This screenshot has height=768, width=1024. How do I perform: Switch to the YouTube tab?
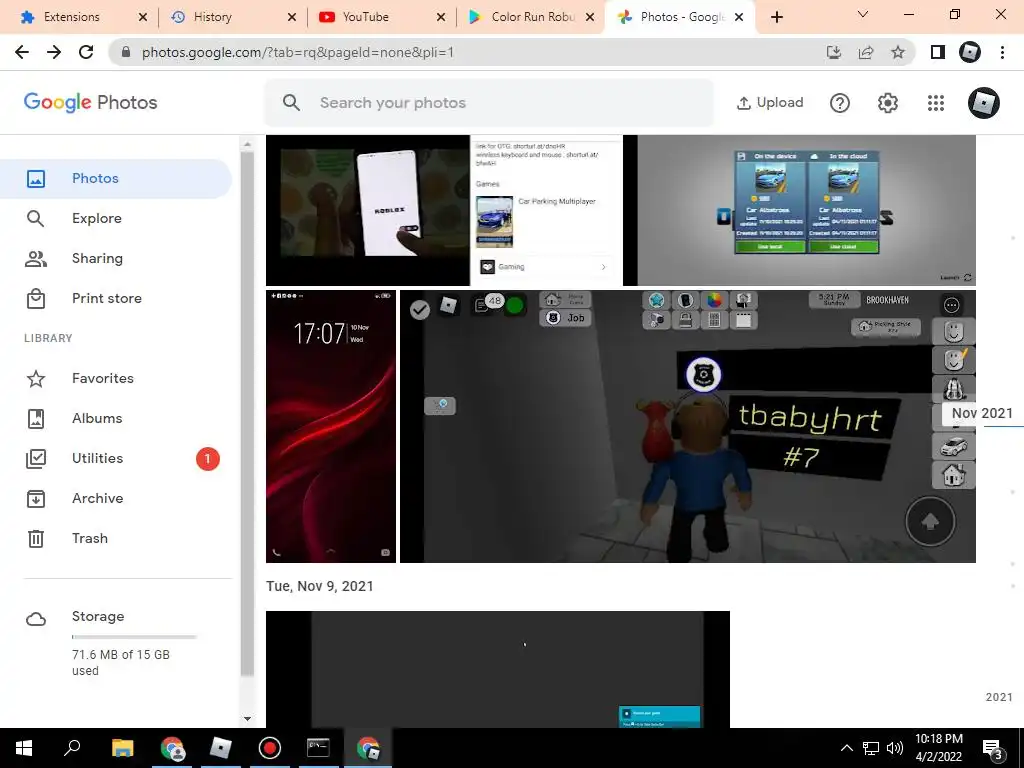(x=382, y=17)
